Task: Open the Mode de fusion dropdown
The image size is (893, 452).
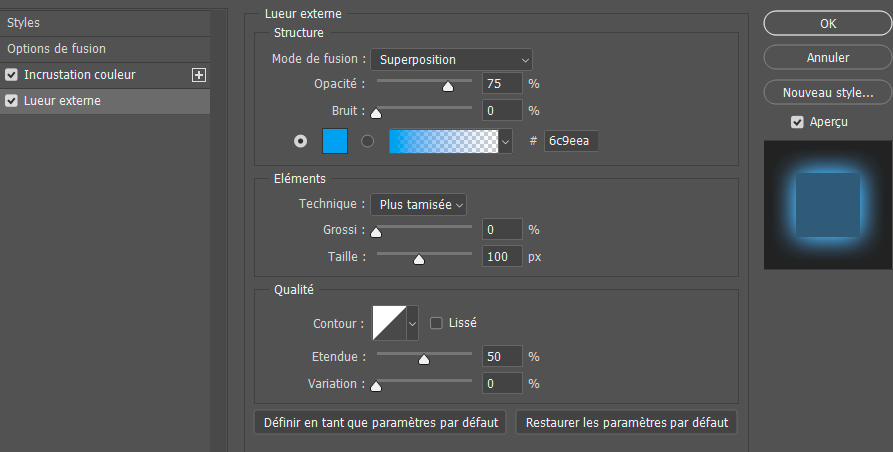Action: pyautogui.click(x=451, y=60)
